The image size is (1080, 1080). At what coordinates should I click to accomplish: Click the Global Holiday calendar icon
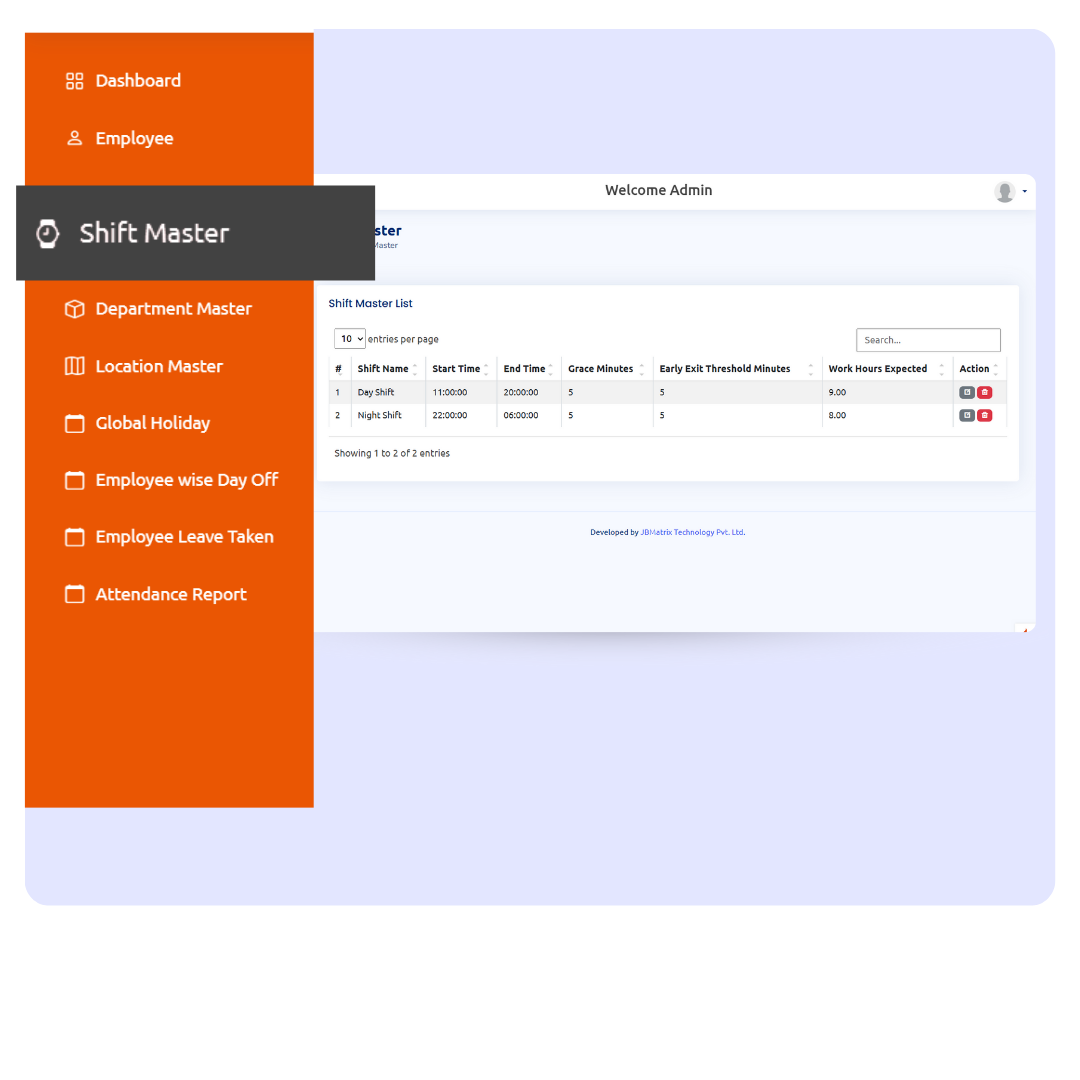point(74,423)
